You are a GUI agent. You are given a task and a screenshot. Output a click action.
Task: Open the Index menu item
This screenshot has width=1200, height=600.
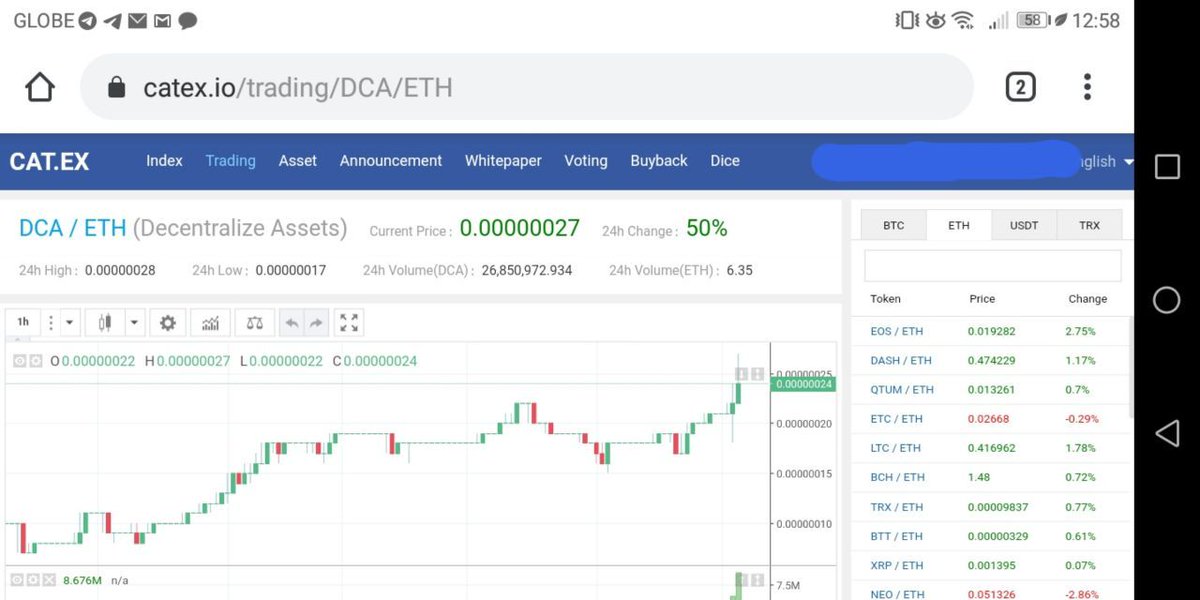(x=164, y=160)
